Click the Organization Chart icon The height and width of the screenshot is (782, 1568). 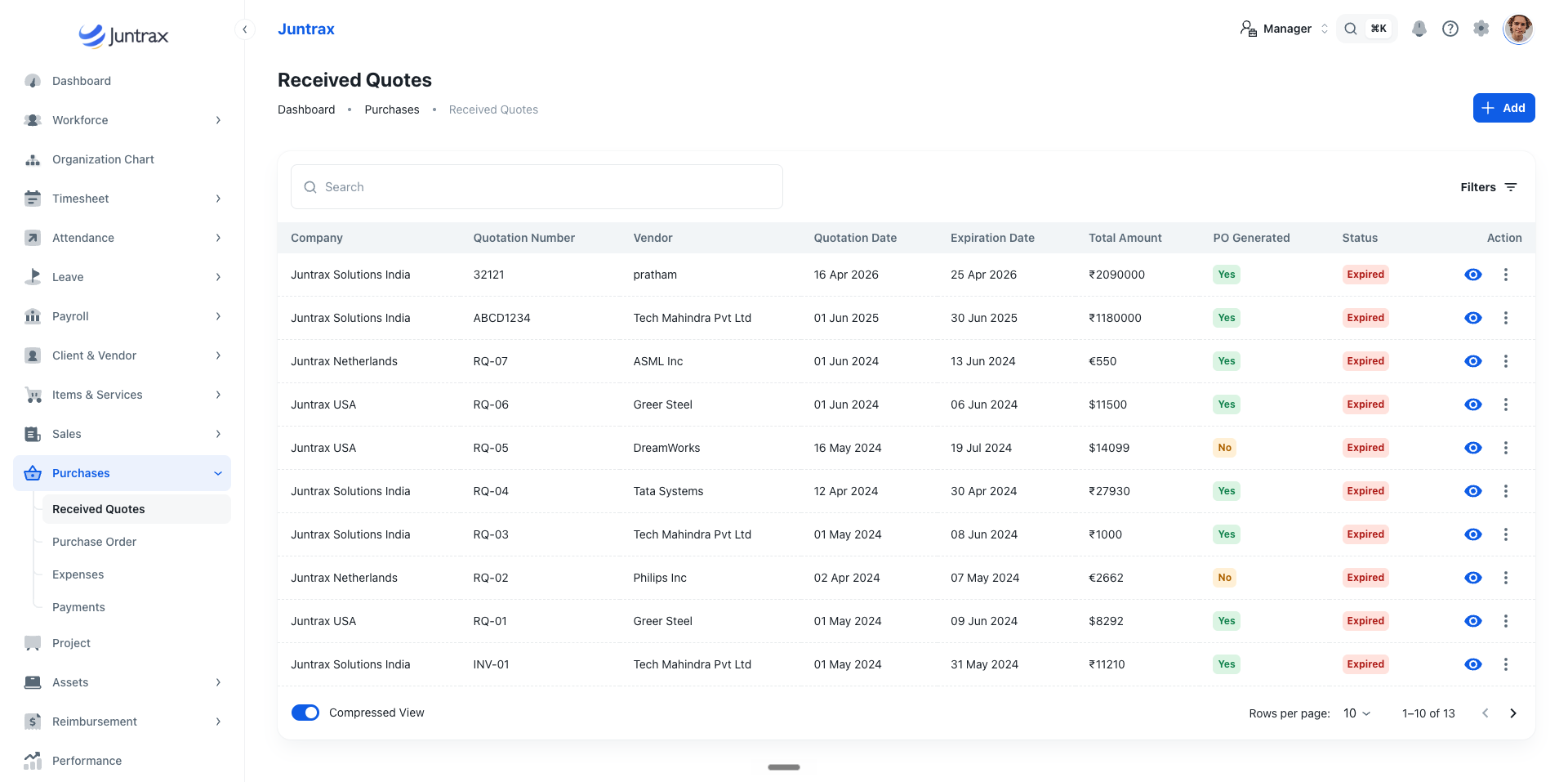click(33, 159)
